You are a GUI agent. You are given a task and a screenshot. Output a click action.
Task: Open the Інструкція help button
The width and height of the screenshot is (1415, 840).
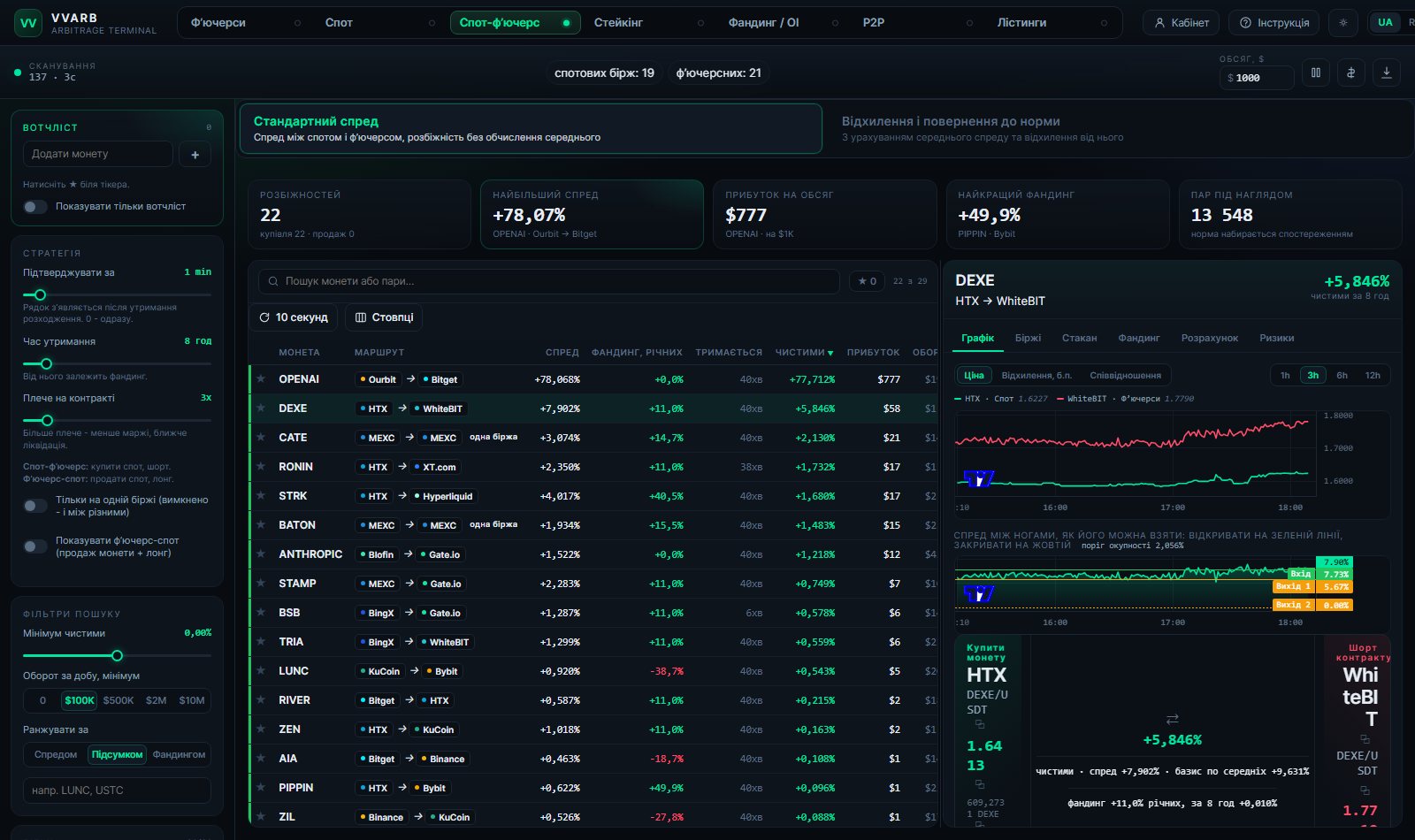[1274, 23]
